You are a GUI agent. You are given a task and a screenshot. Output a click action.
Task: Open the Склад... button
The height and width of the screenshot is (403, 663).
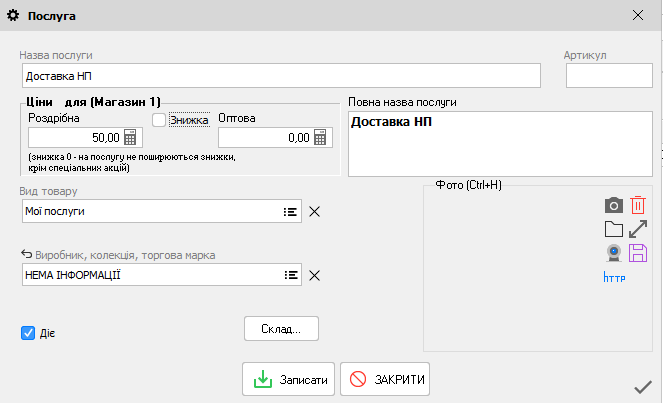[x=281, y=328]
